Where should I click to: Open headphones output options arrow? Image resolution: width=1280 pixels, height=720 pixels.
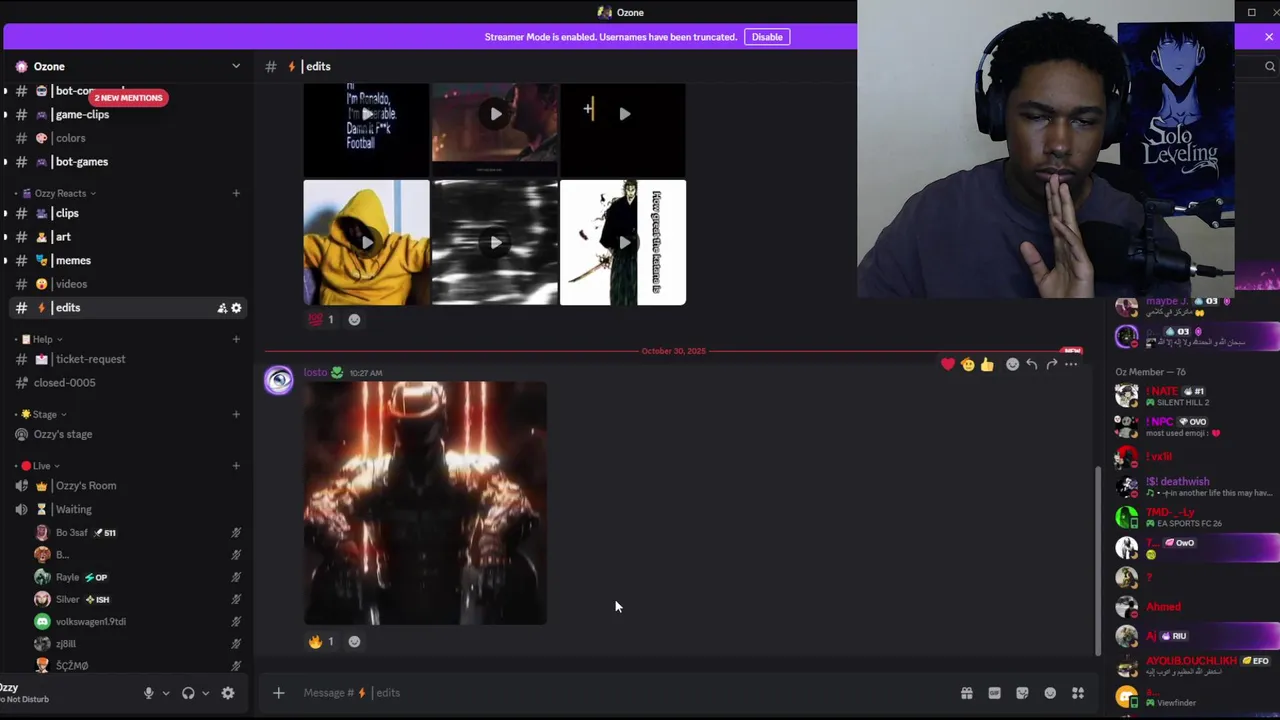click(x=206, y=693)
